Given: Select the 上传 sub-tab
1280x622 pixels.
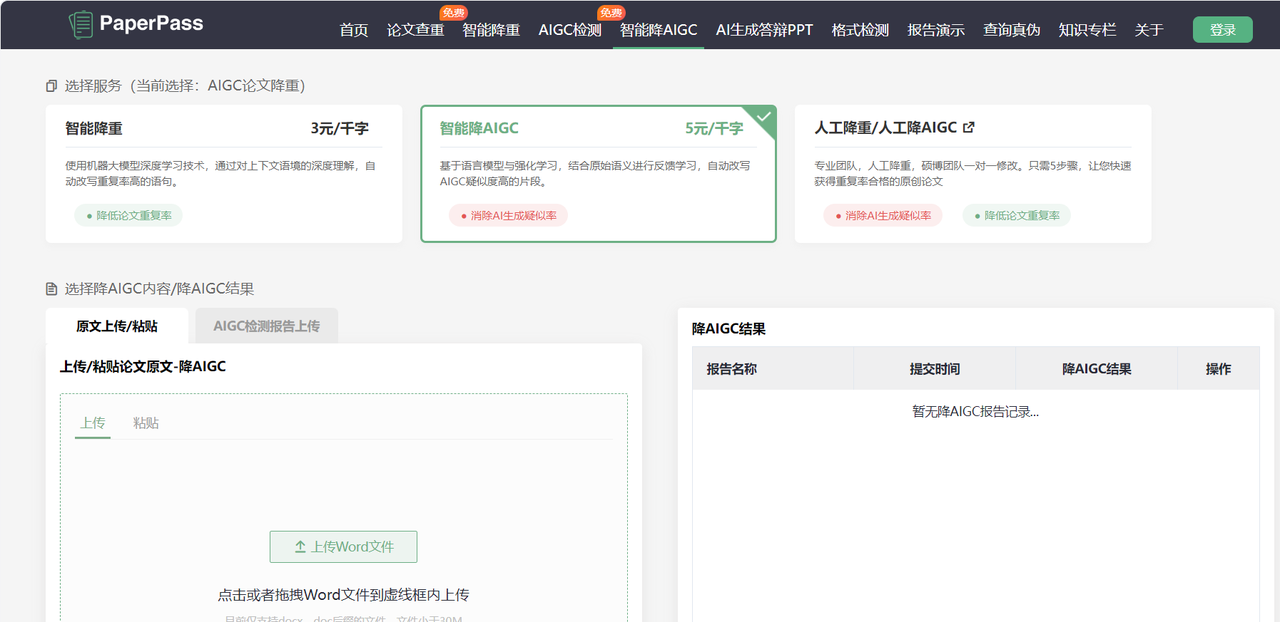Looking at the screenshot, I should coord(93,423).
